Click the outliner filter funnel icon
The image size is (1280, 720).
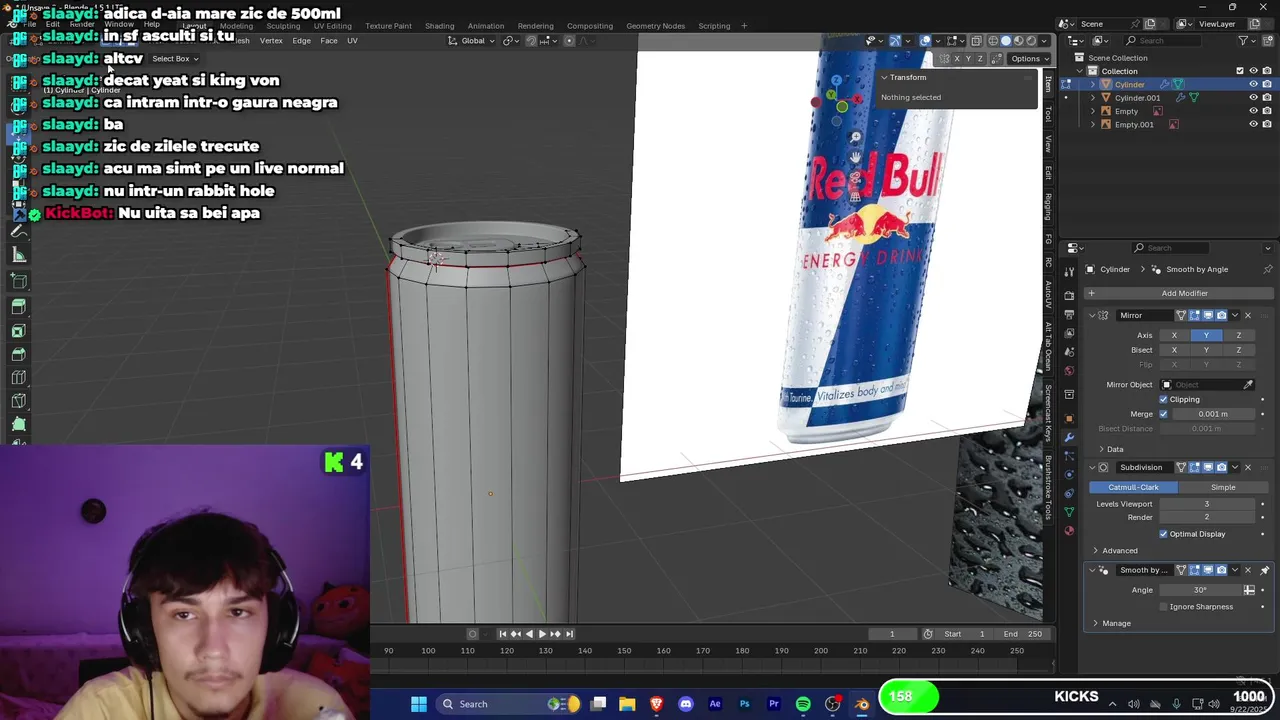click(x=1243, y=40)
